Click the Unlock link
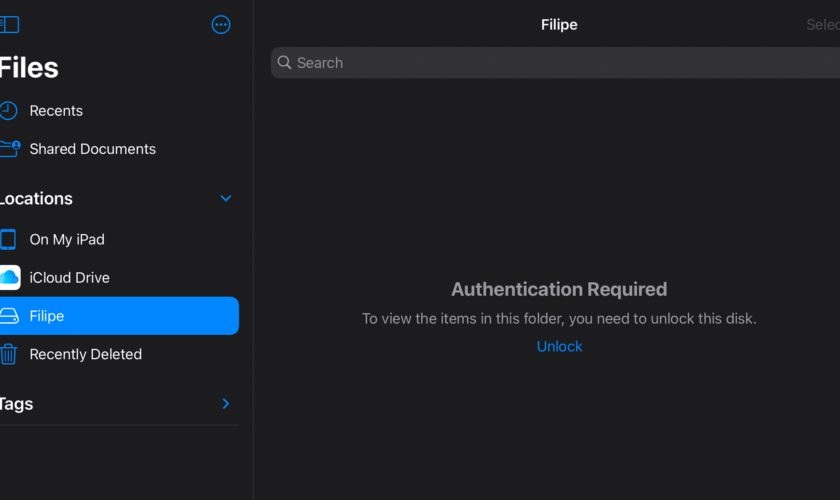Screen dimensions: 840x500 coord(559,346)
